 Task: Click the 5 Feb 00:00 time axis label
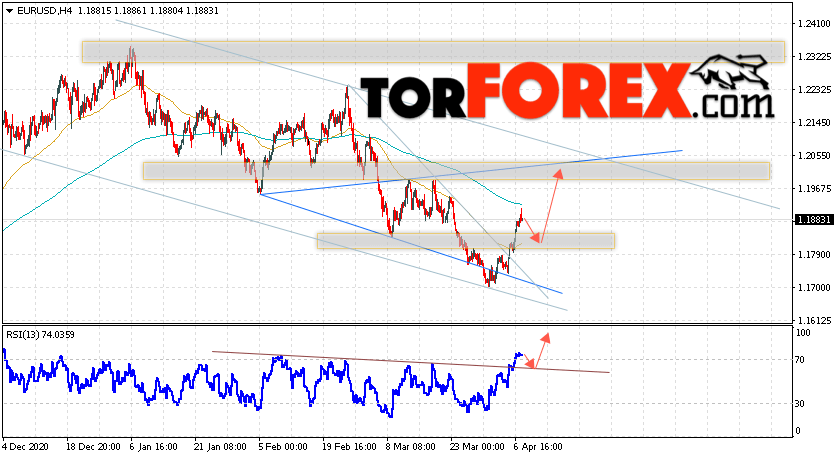tap(283, 447)
